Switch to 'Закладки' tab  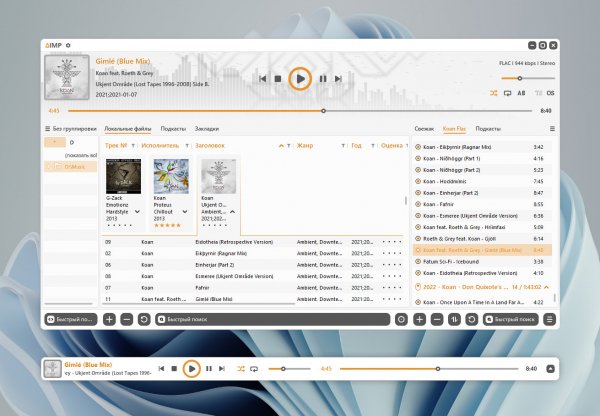(207, 129)
